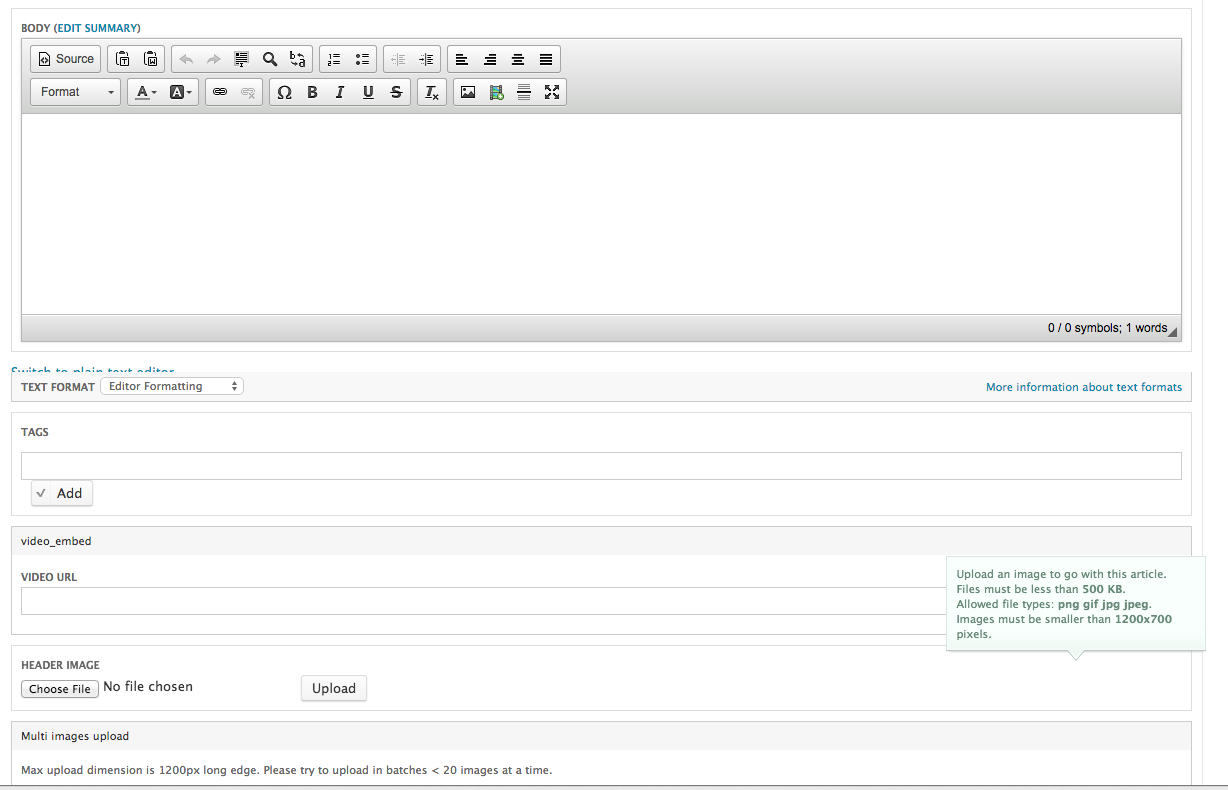1228x790 pixels.
Task: Toggle underline formatting
Action: coord(368,92)
